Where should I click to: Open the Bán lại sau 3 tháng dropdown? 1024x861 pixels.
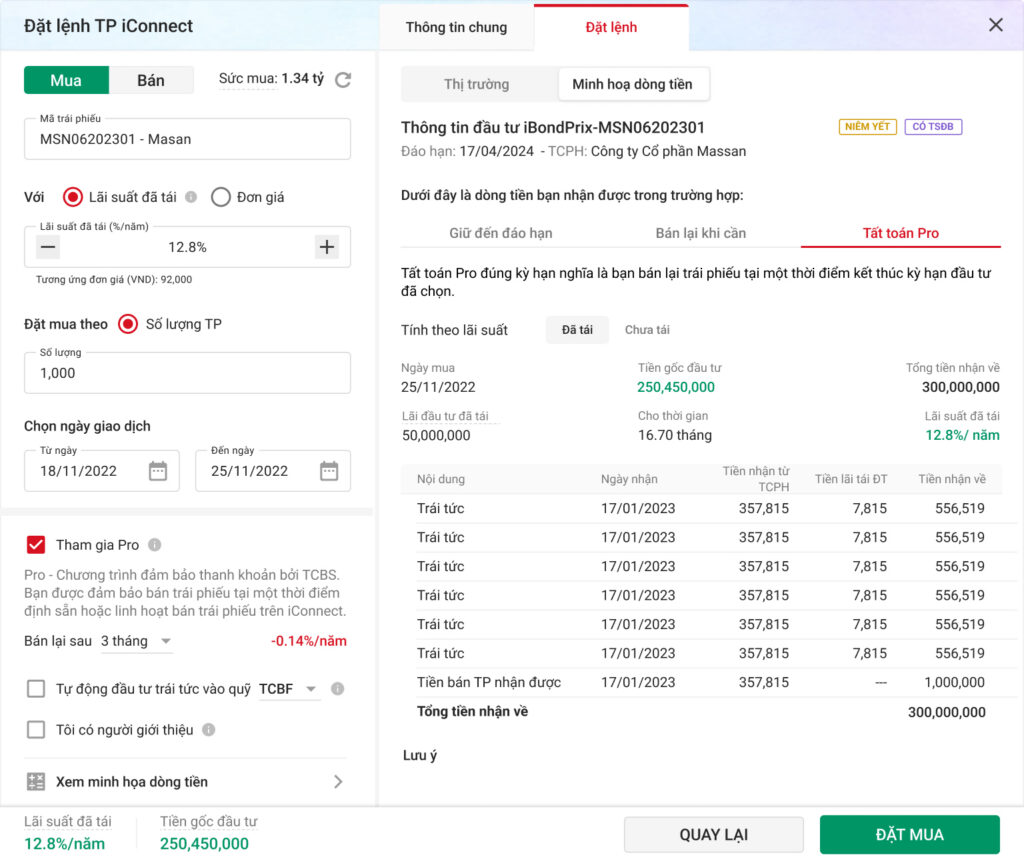[x=137, y=641]
